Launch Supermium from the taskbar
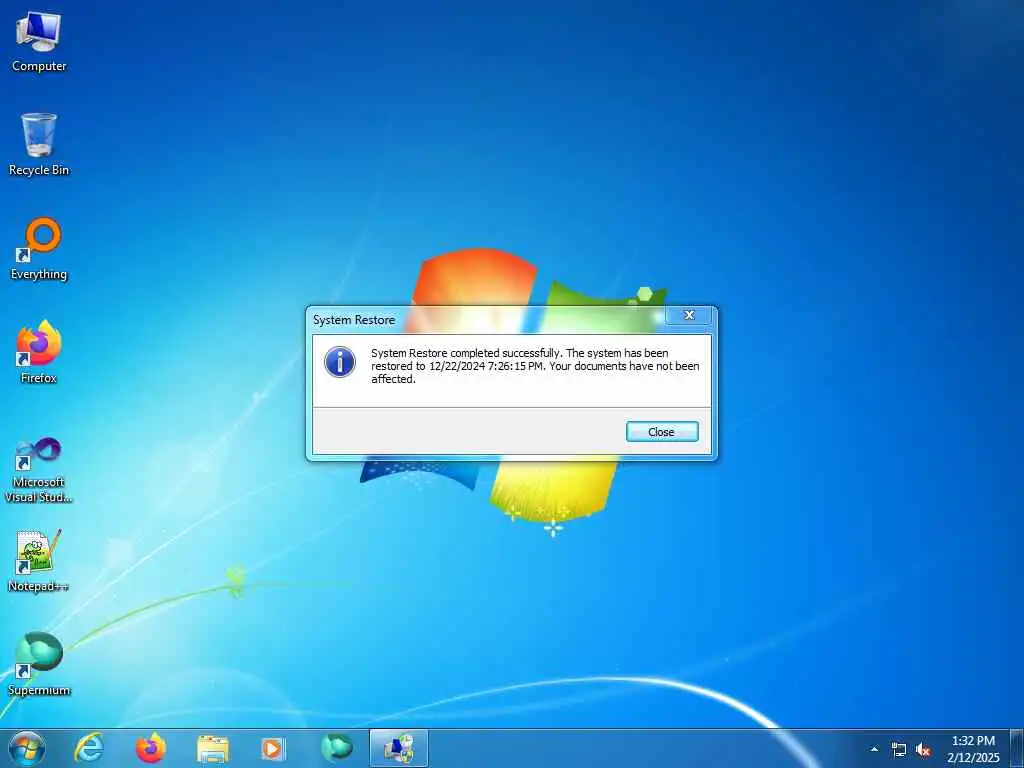 337,748
